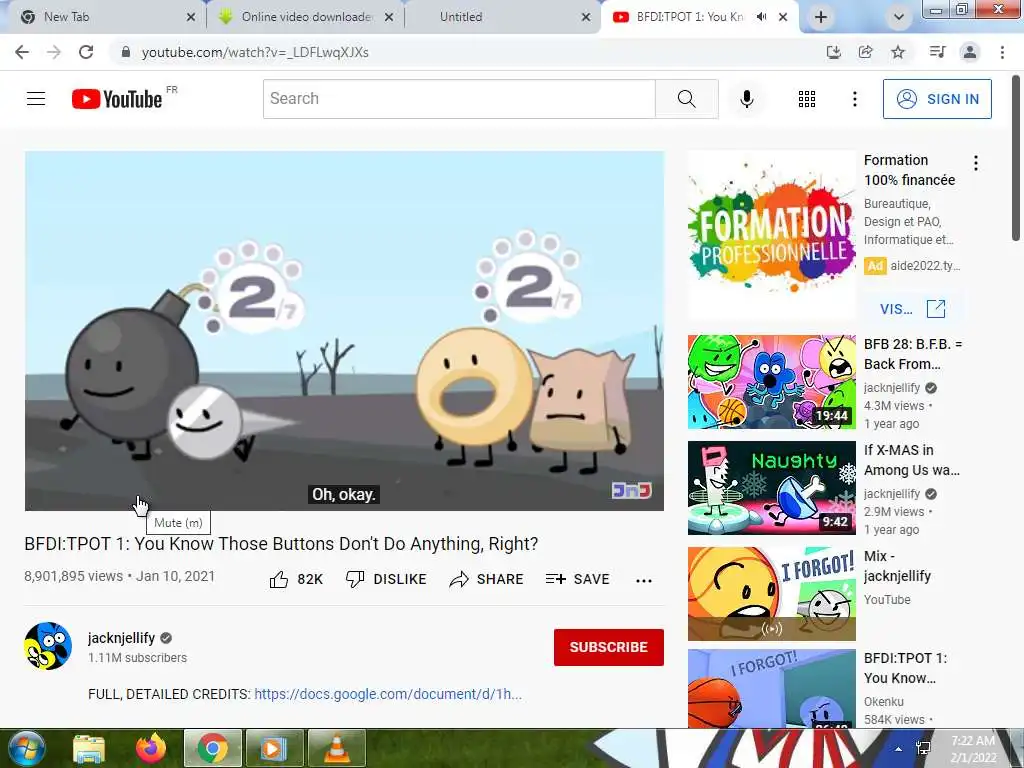Open the BFB 28: B.F.B. = Back From... title

click(x=912, y=354)
